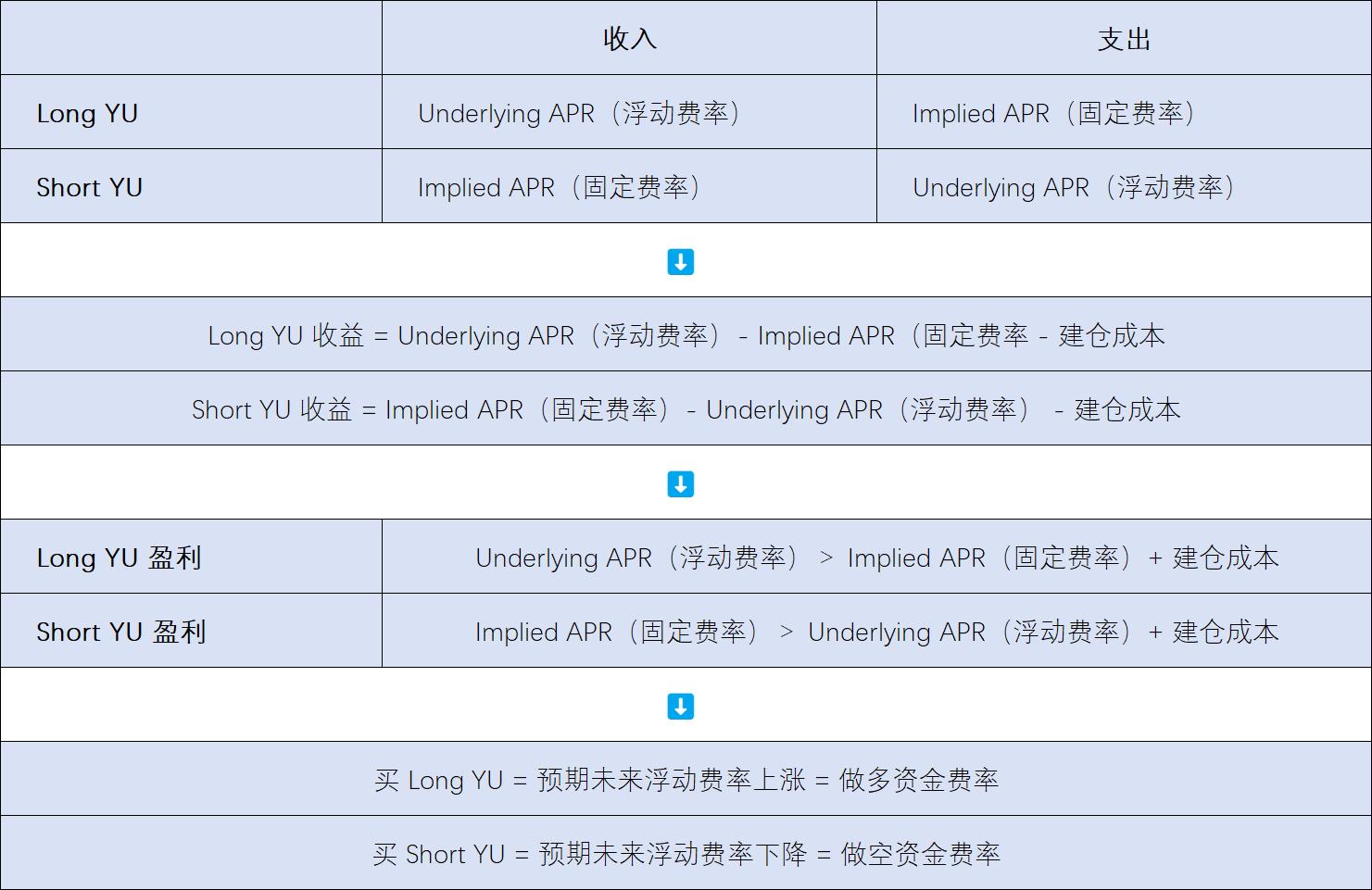Select the Long YU 收益 formula row
This screenshot has width=1372, height=890.
pos(686,334)
